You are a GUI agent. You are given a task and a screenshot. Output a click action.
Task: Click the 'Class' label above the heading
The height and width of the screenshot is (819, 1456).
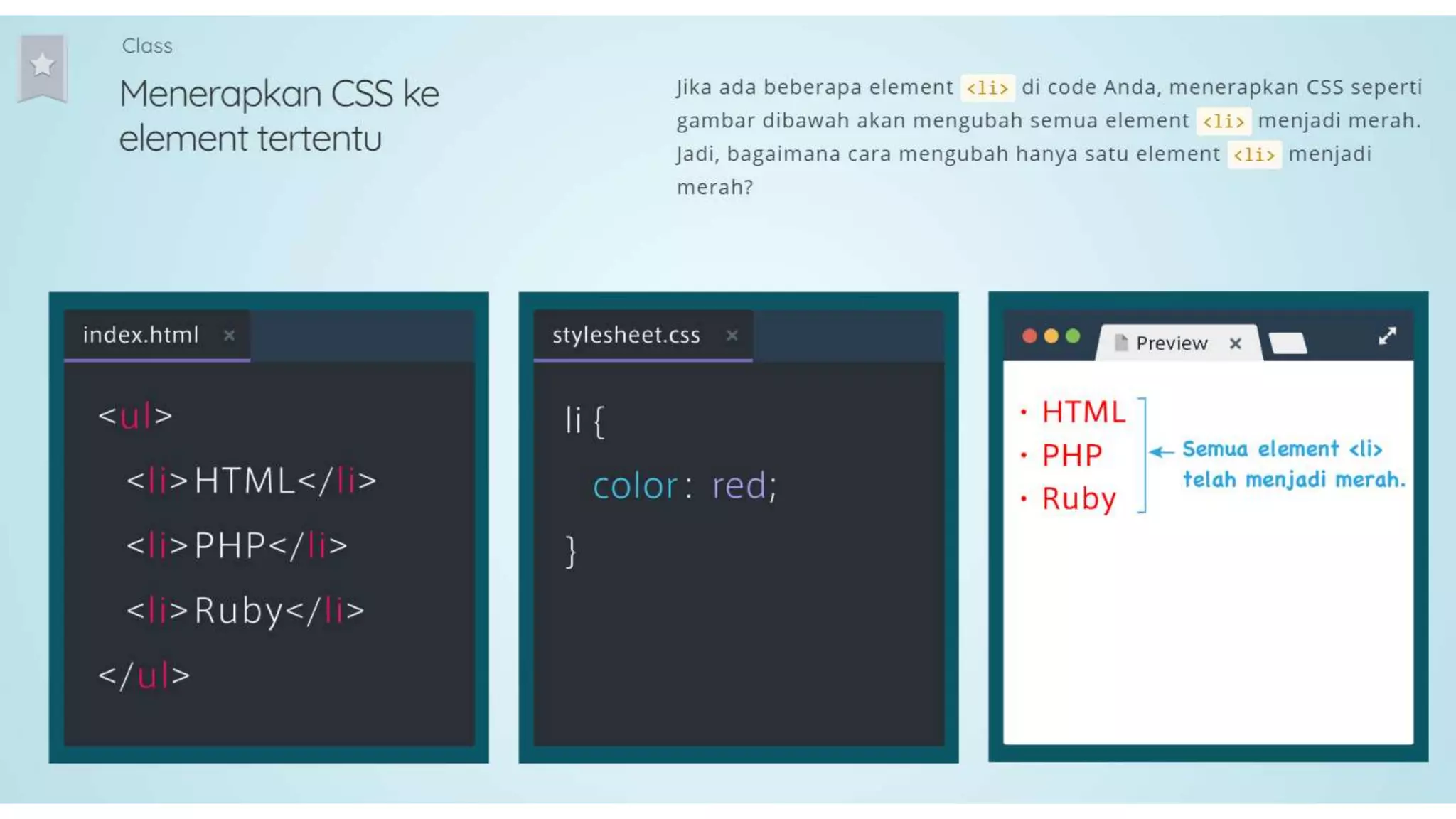pyautogui.click(x=147, y=46)
